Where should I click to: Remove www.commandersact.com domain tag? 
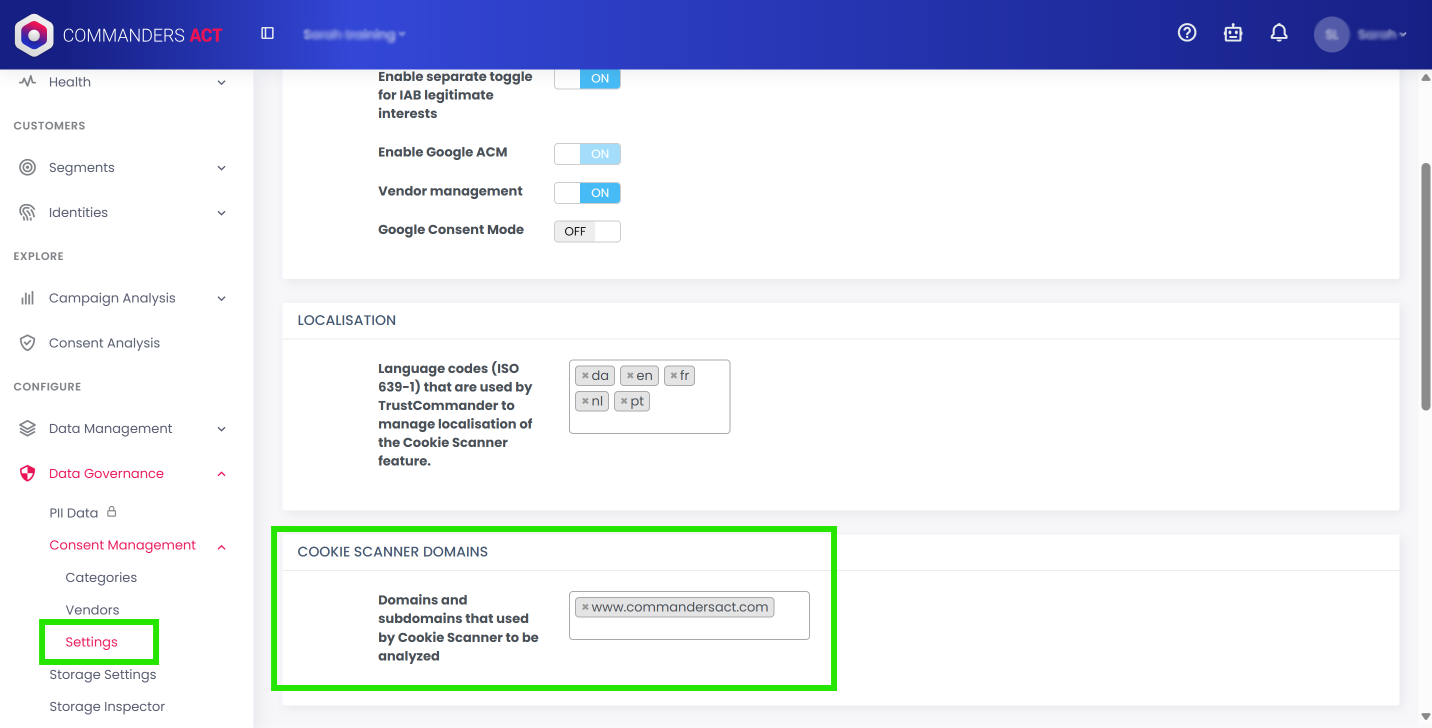tap(585, 607)
